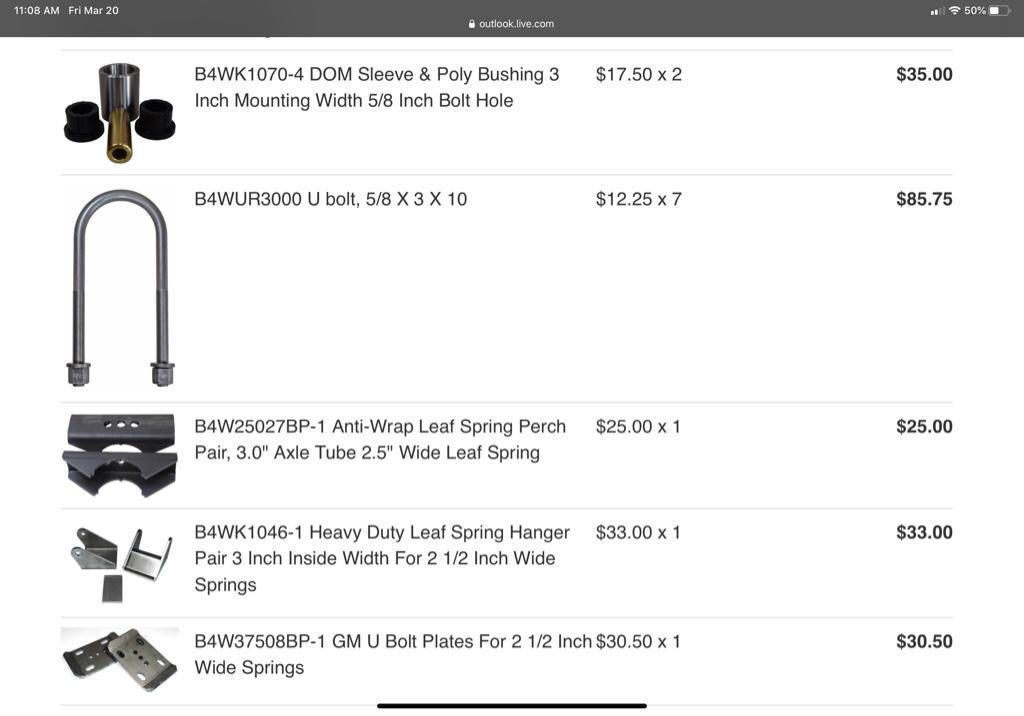This screenshot has width=1024, height=716.
Task: Tap the home indicator bar at bottom
Action: pos(512,706)
